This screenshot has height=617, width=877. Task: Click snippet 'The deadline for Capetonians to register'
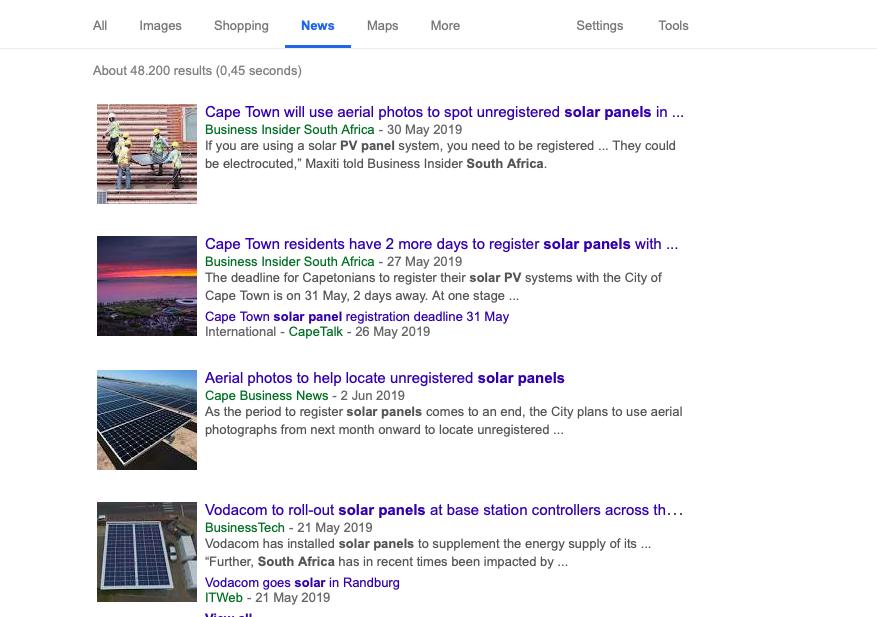tap(433, 287)
